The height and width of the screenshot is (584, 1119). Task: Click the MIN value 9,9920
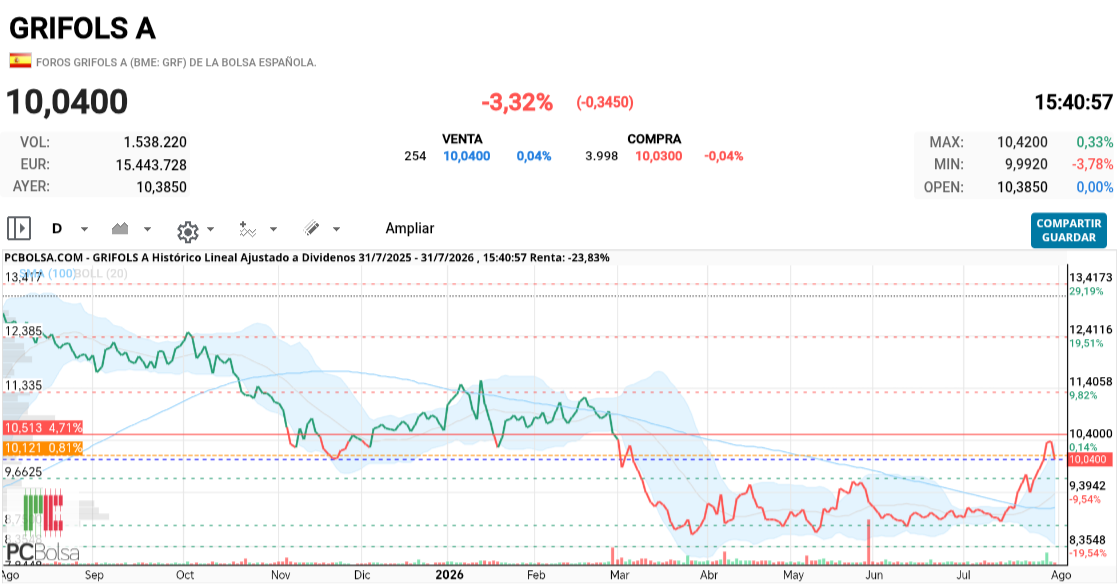pyautogui.click(x=1026, y=164)
